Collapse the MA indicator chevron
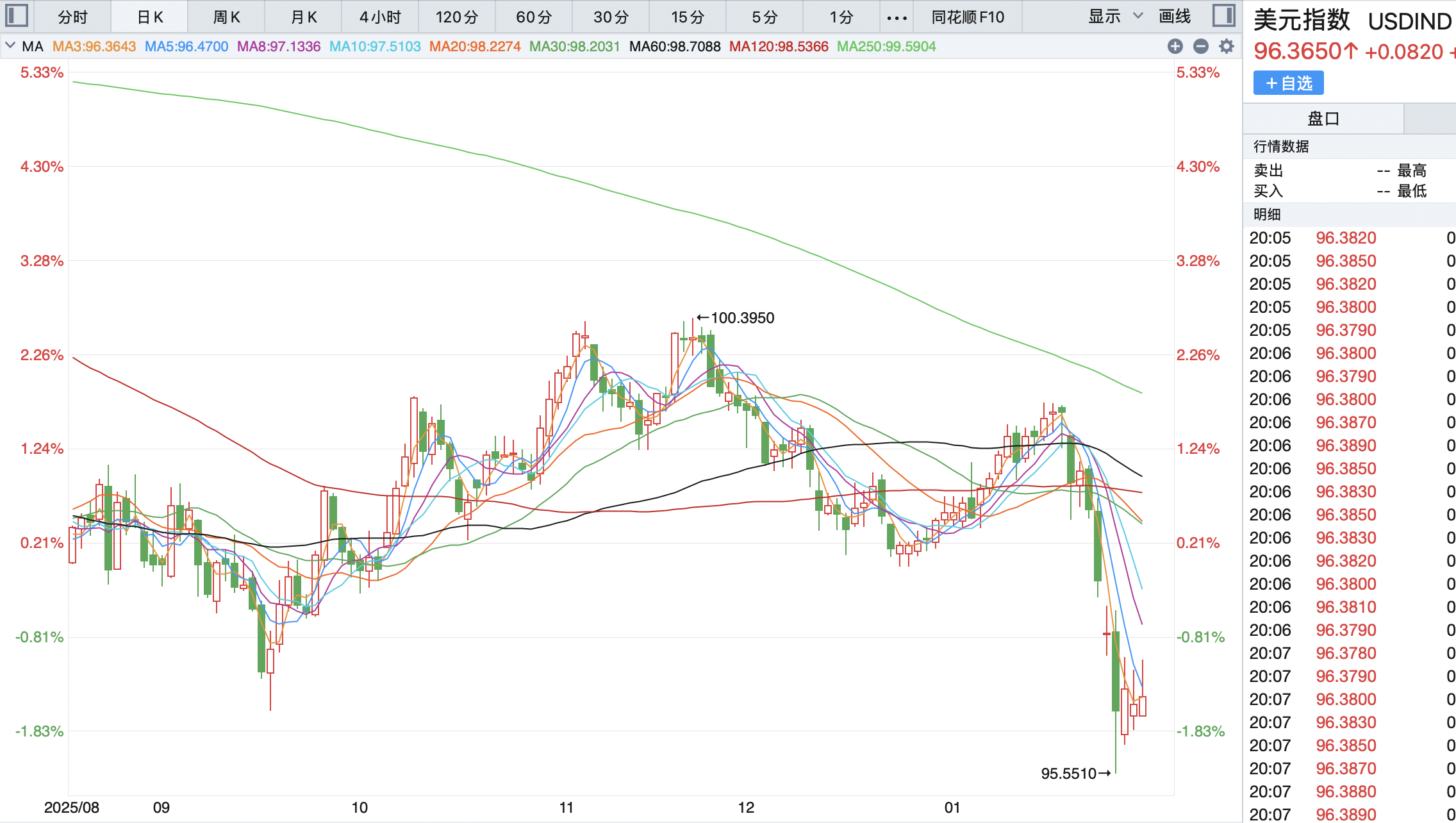1456x823 pixels. click(10, 46)
